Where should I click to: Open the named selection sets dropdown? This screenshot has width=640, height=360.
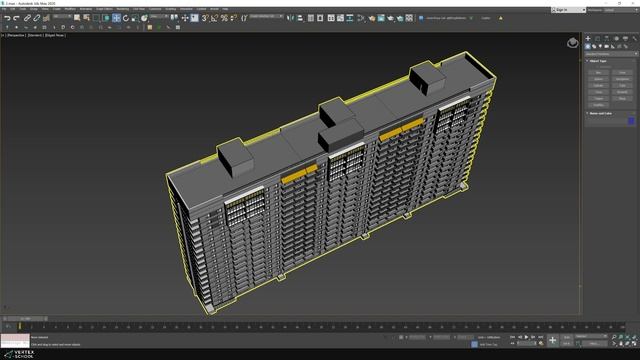[266, 16]
